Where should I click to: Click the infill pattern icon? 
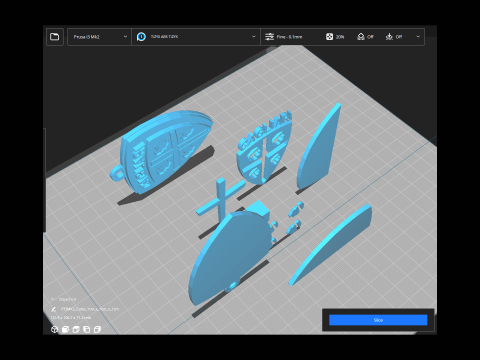(x=329, y=37)
